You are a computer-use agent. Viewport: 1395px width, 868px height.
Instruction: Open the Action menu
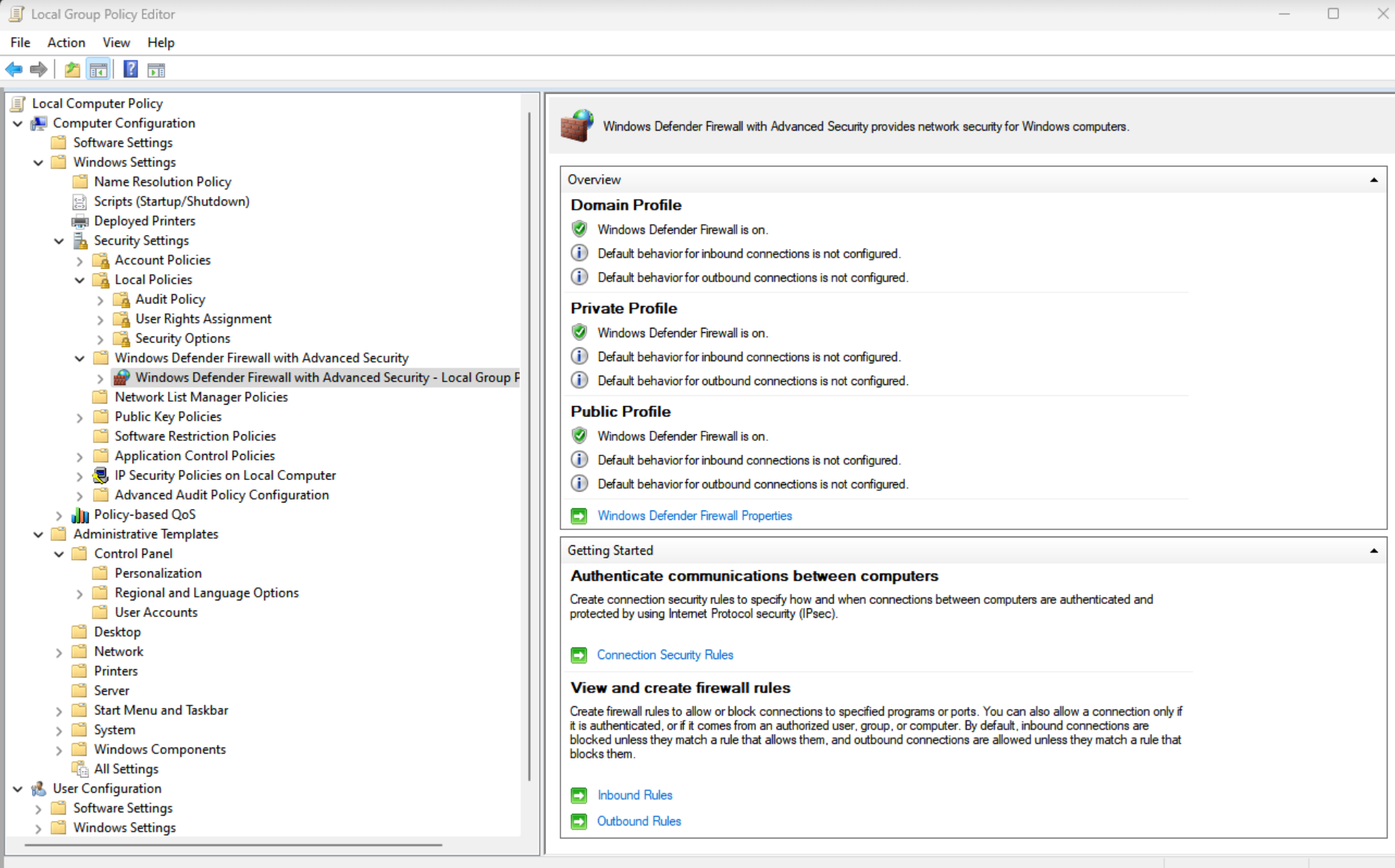(66, 43)
